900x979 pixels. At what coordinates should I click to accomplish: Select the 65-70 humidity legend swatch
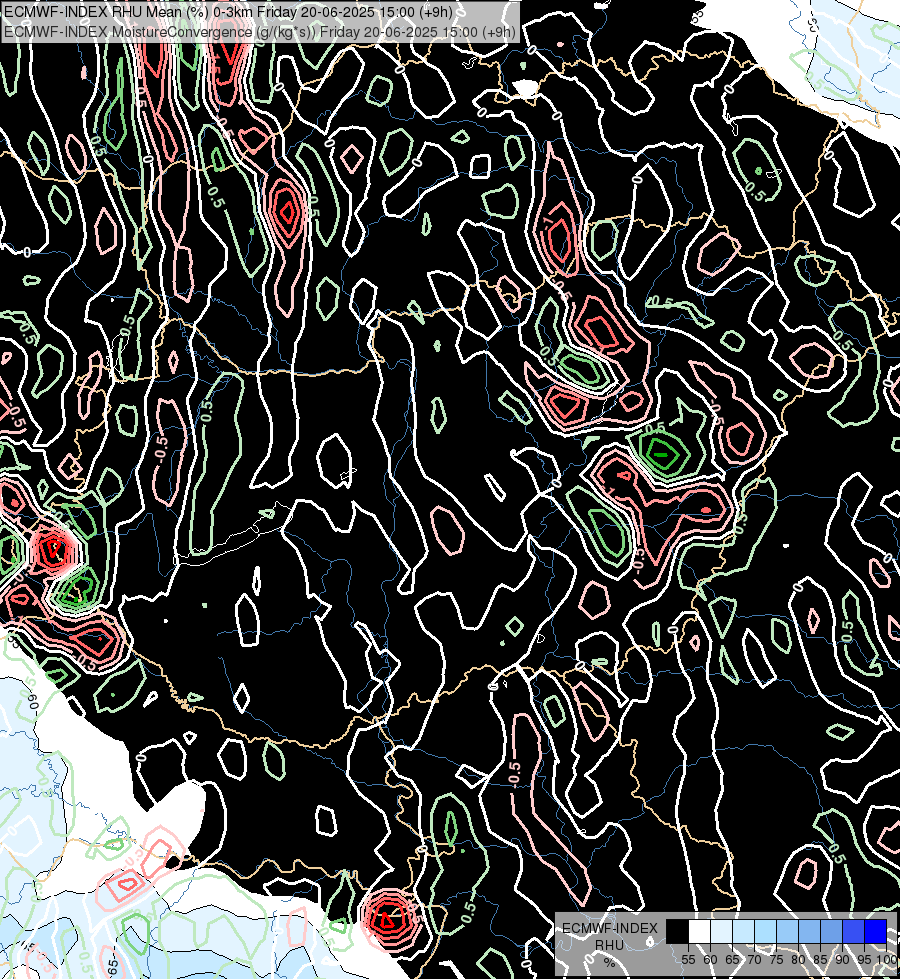tap(743, 932)
